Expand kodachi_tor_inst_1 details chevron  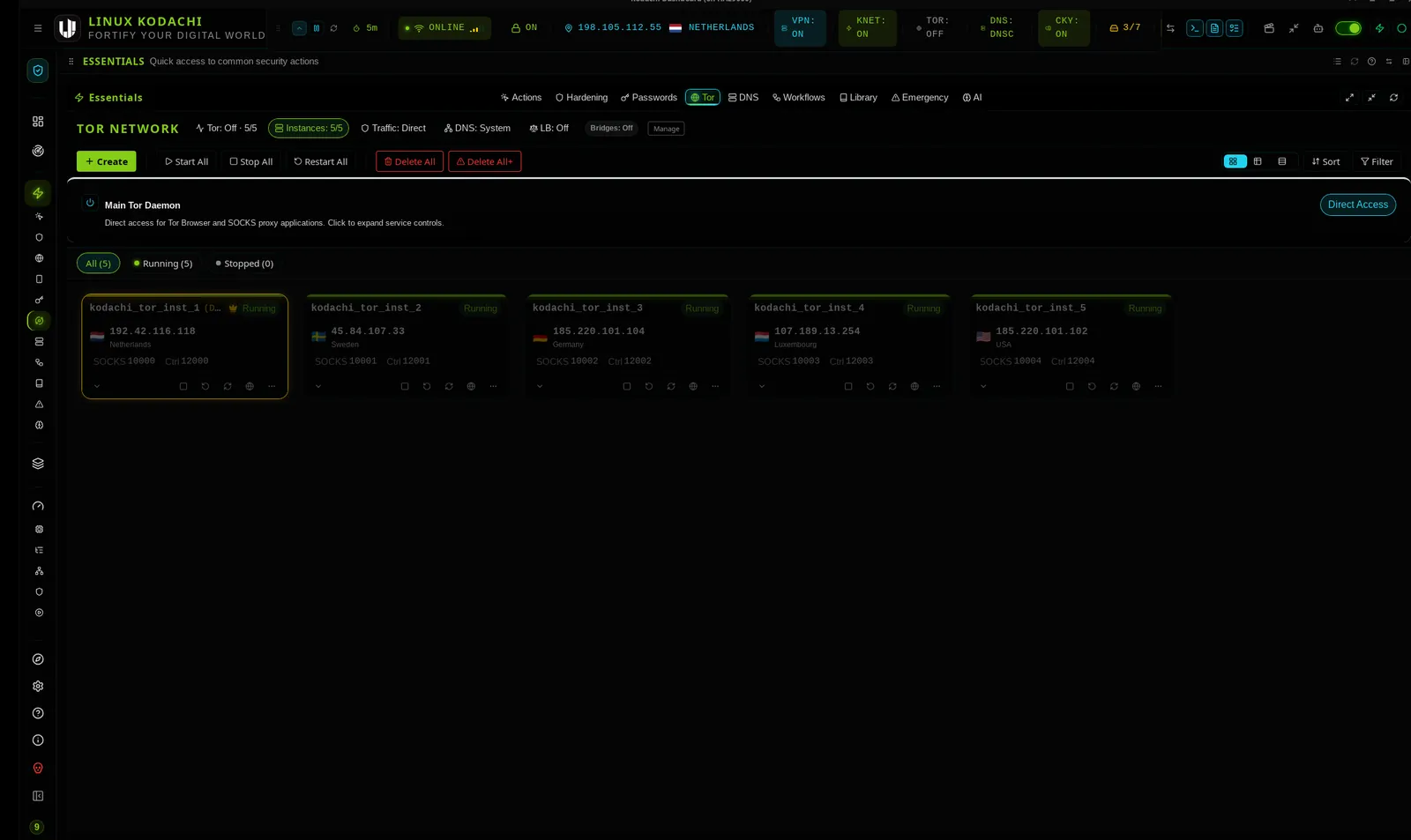pos(97,387)
